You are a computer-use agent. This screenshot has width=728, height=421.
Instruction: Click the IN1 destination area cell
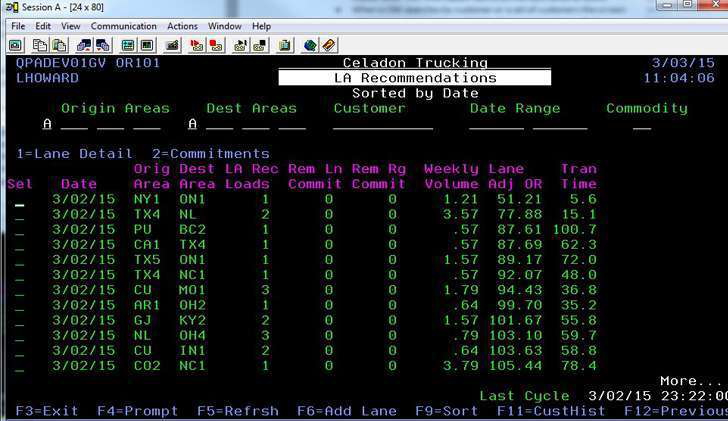coord(192,351)
